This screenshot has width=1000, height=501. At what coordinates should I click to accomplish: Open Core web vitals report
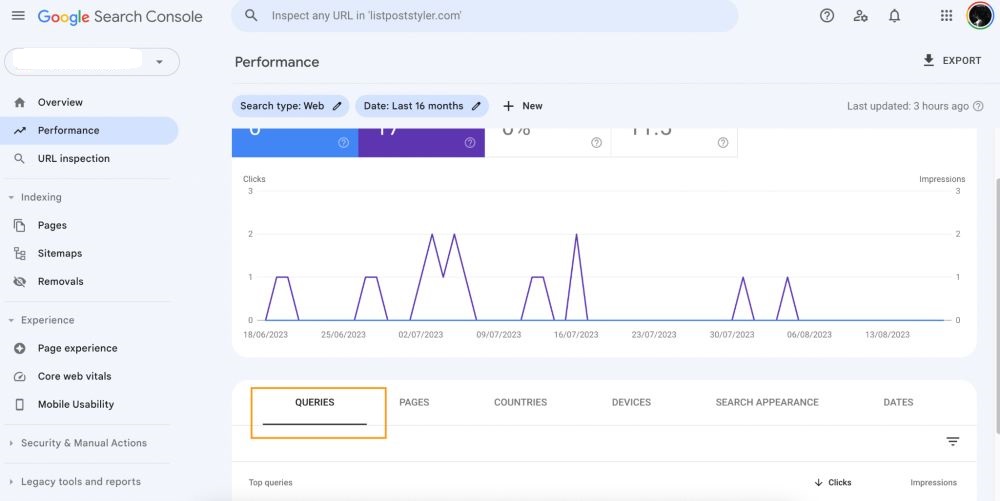coord(74,376)
